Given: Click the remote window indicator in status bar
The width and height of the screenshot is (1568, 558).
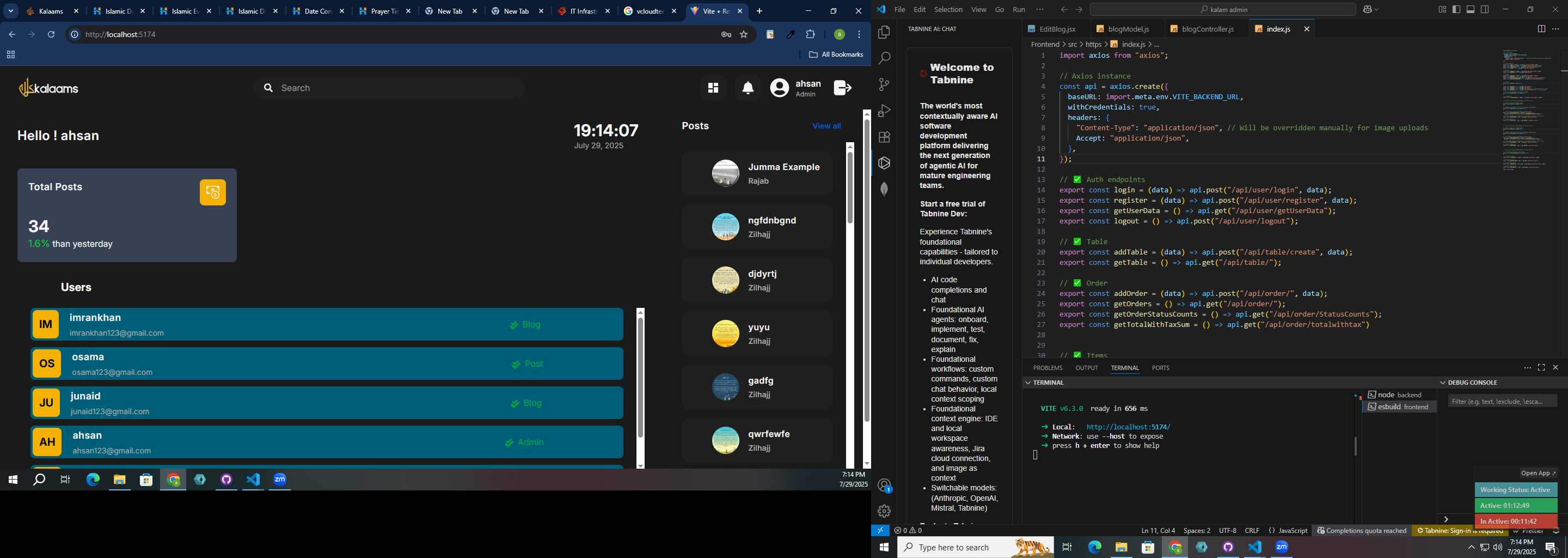Looking at the screenshot, I should coord(880,531).
